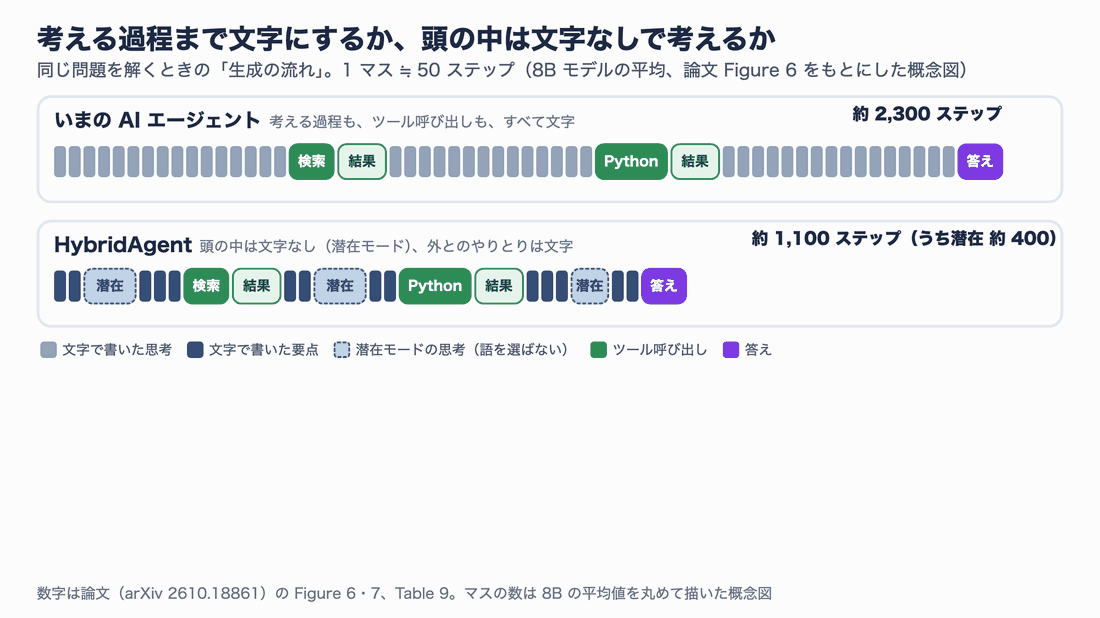Click the 潜在 block just before Python in HybridAgent row
The image size is (1100, 618).
[340, 286]
